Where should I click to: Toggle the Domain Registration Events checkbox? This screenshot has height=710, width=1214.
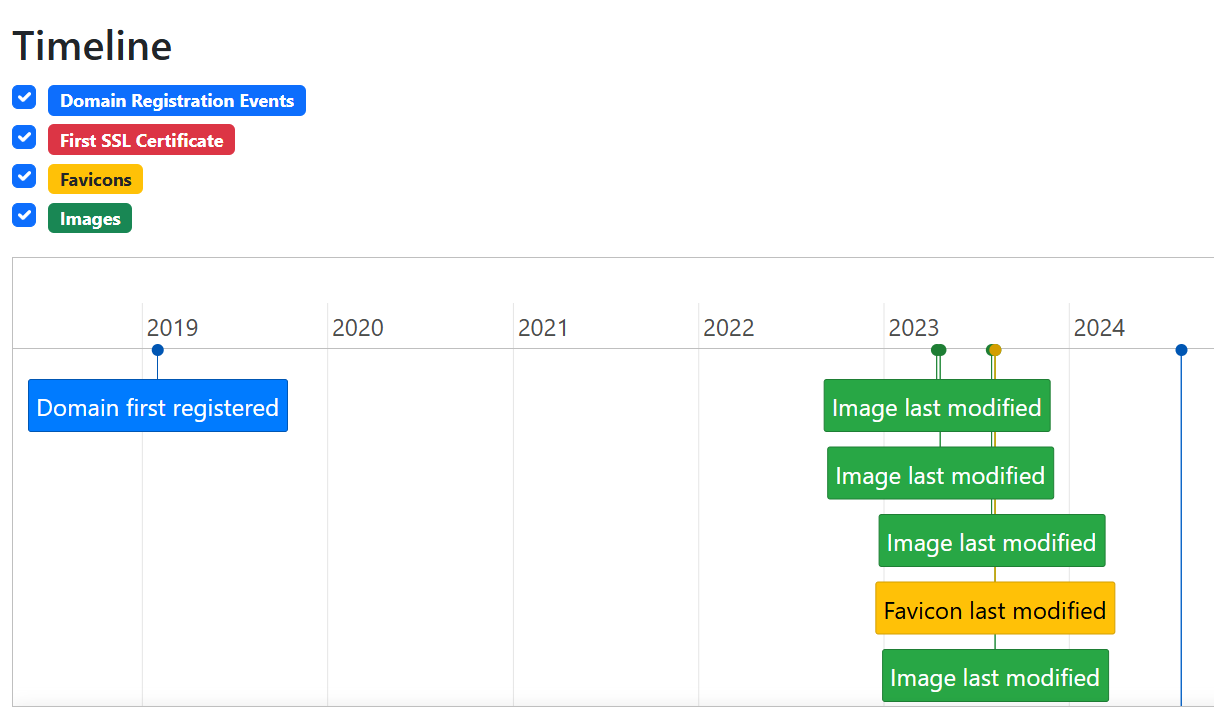click(23, 97)
